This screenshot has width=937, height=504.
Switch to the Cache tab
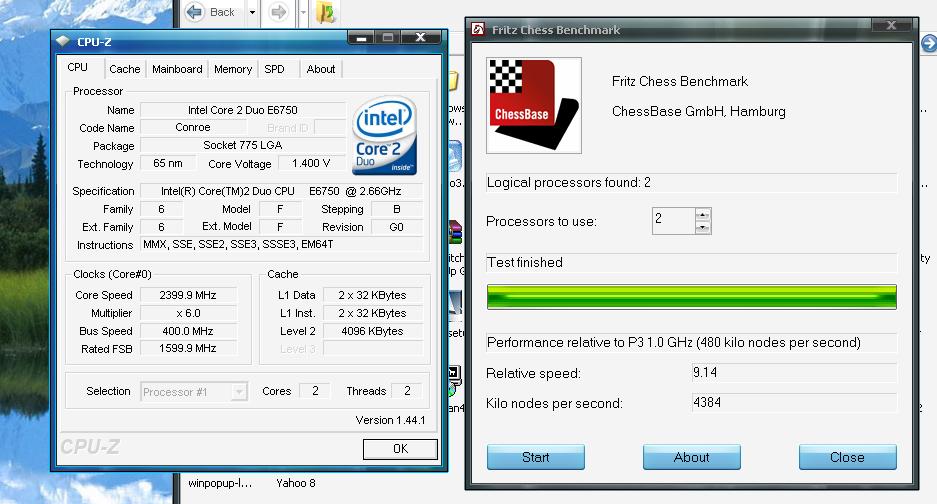pyautogui.click(x=125, y=69)
